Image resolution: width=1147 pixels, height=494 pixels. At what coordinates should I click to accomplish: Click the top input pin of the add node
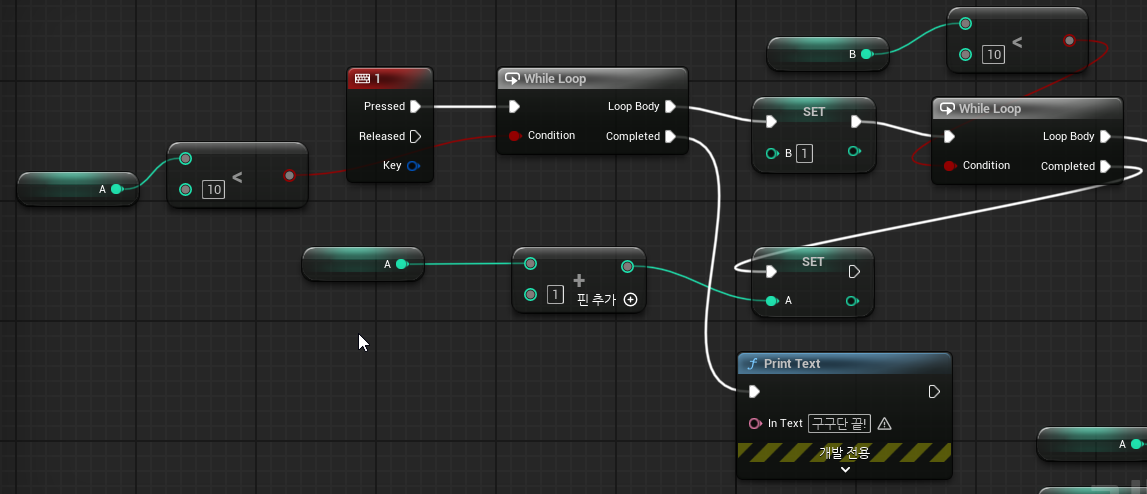click(x=530, y=263)
